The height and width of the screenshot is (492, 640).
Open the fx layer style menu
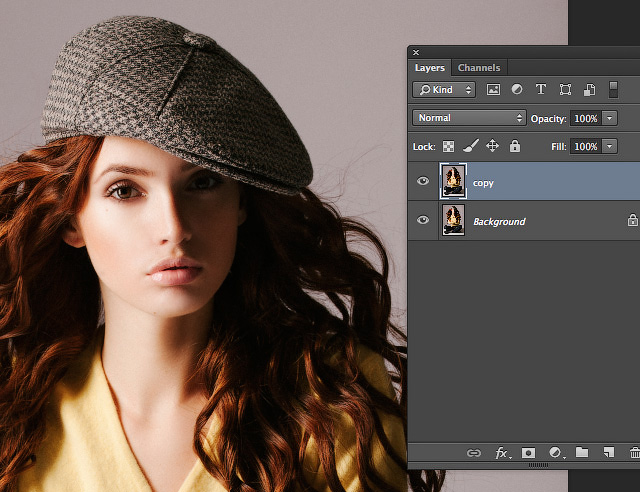coord(502,453)
